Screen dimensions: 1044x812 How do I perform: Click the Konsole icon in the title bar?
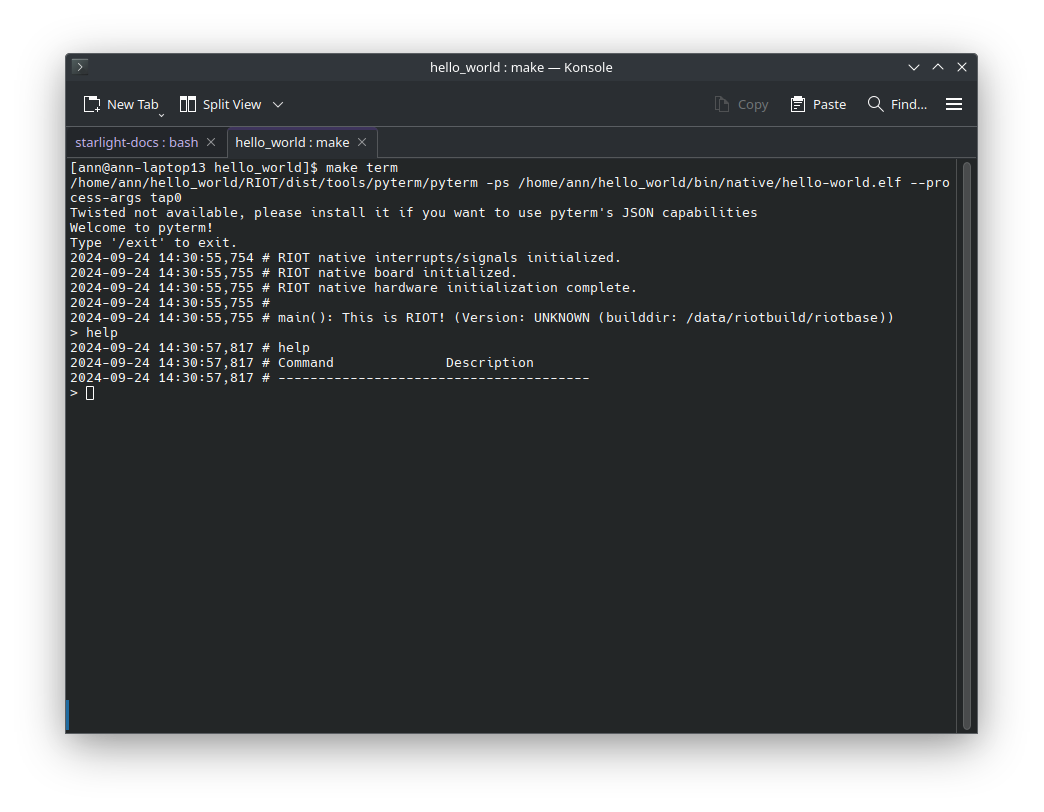pyautogui.click(x=78, y=66)
